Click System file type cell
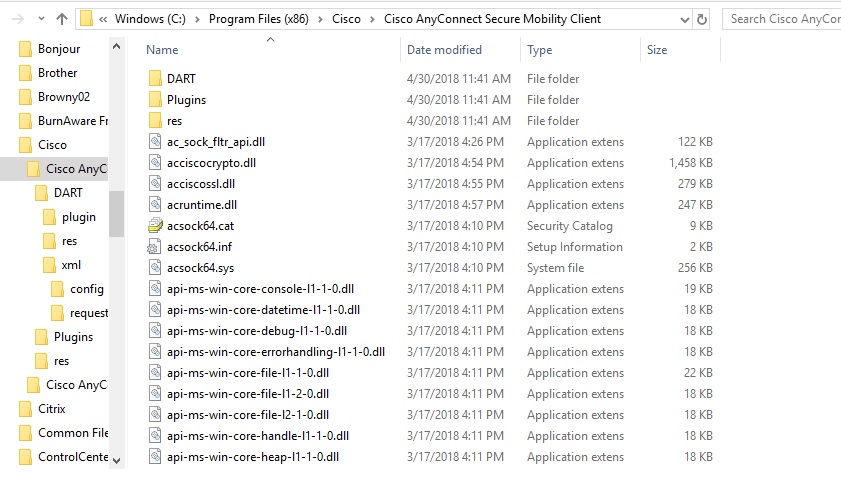This screenshot has width=841, height=479. (x=555, y=268)
